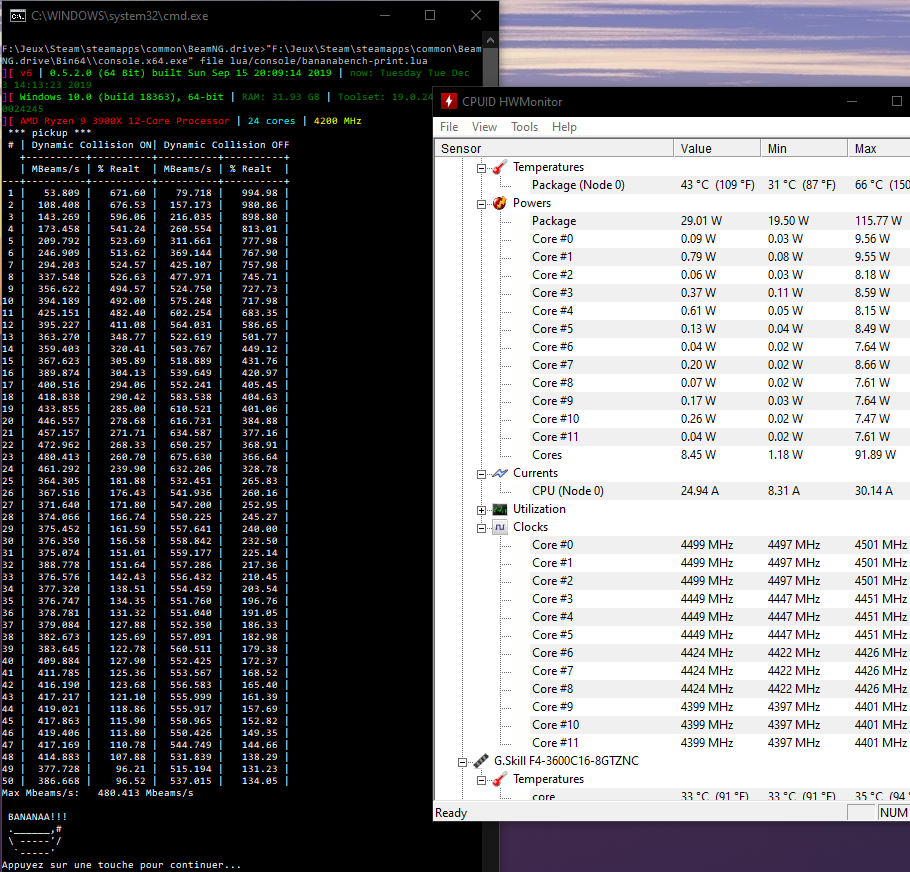Collapse the Powers tree node
Viewport: 910px width, 872px height.
click(x=481, y=204)
